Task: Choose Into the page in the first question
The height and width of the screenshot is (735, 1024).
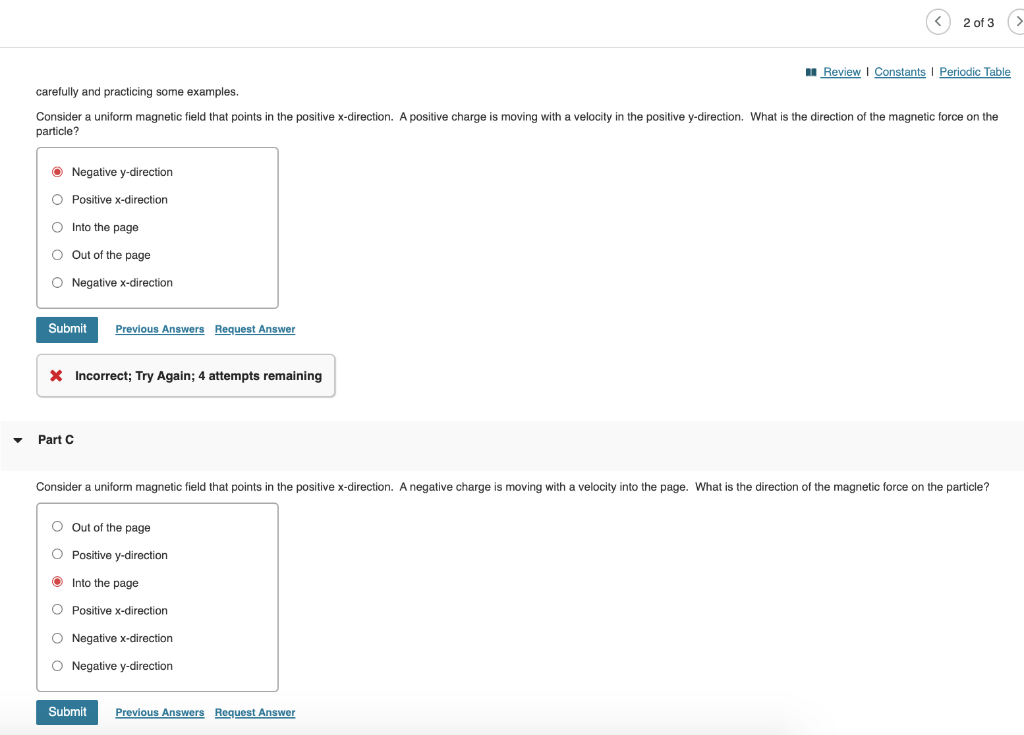Action: (x=57, y=227)
